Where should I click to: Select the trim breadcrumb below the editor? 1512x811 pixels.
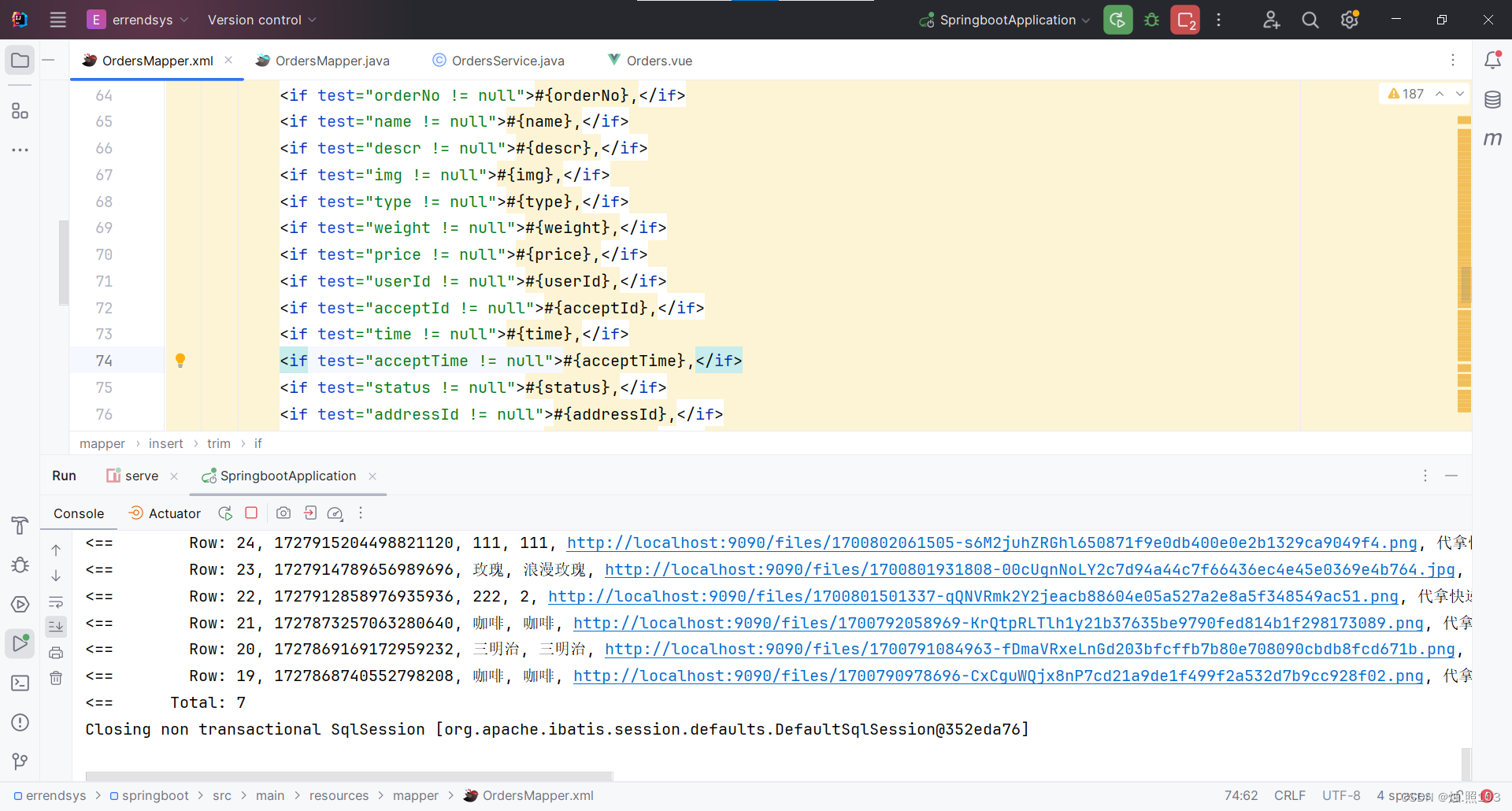[x=218, y=443]
